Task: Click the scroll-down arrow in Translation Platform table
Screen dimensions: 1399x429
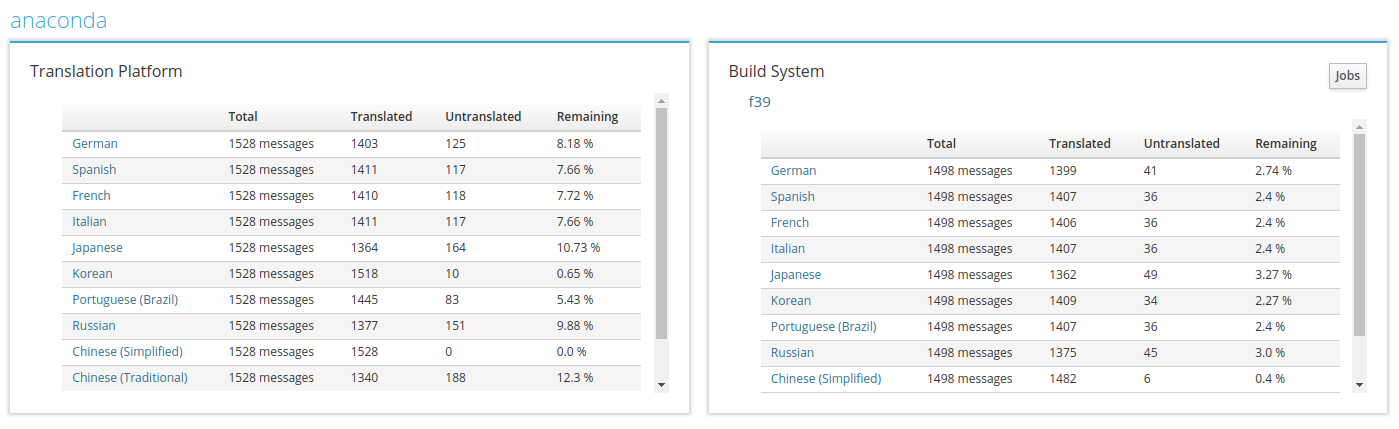Action: pos(661,385)
